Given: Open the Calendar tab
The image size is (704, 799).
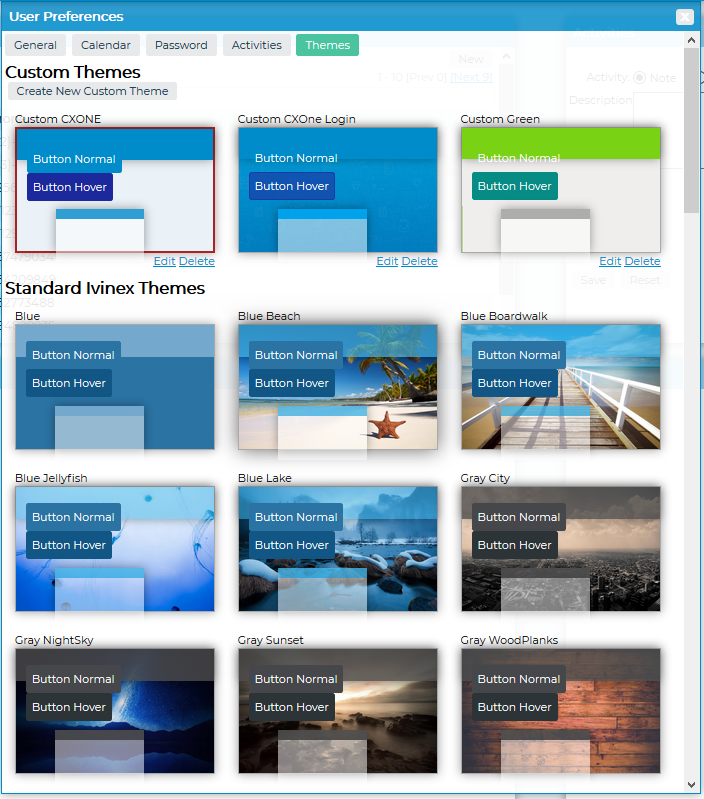Looking at the screenshot, I should point(106,45).
